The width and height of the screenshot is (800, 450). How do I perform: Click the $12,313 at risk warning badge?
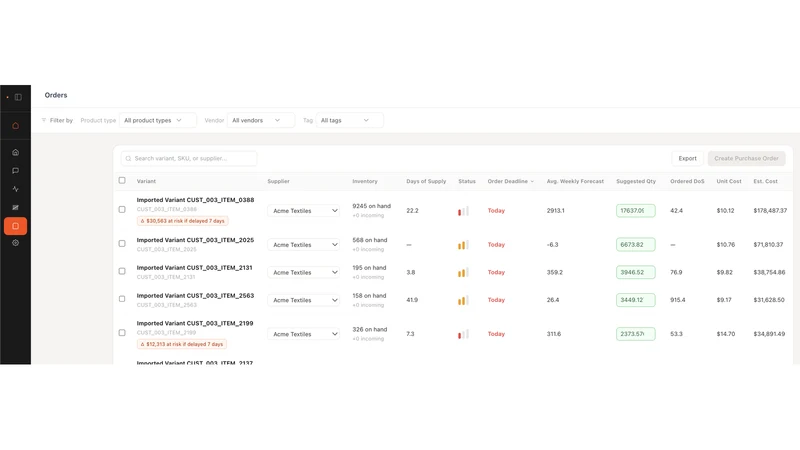click(182, 344)
